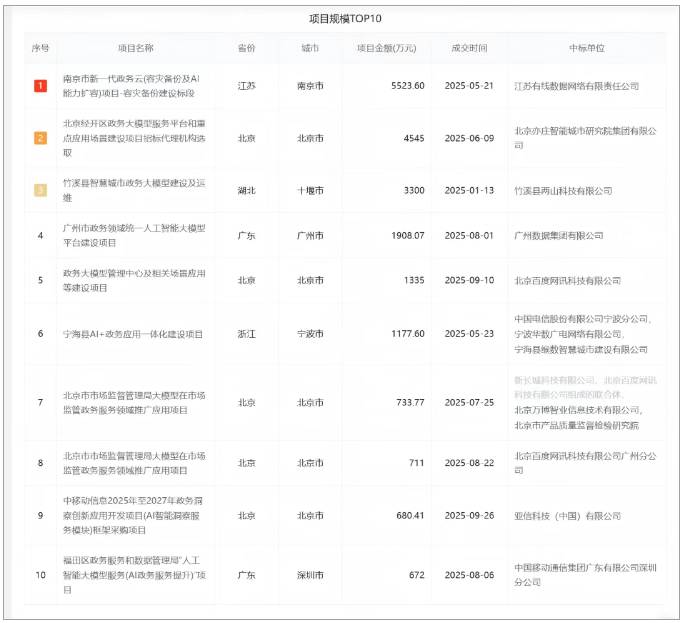Click province 湖北
Viewport: 684px width, 623px height.
point(246,191)
